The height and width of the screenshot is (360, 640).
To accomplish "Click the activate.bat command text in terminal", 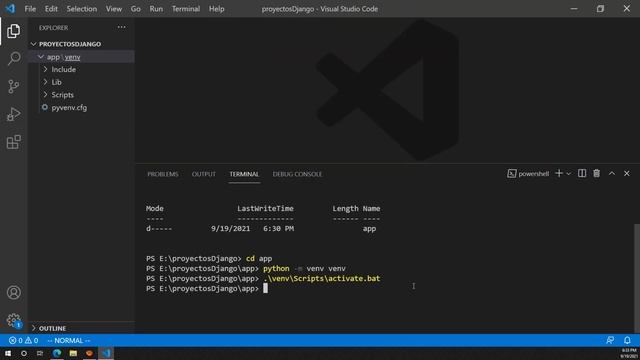I will point(322,278).
